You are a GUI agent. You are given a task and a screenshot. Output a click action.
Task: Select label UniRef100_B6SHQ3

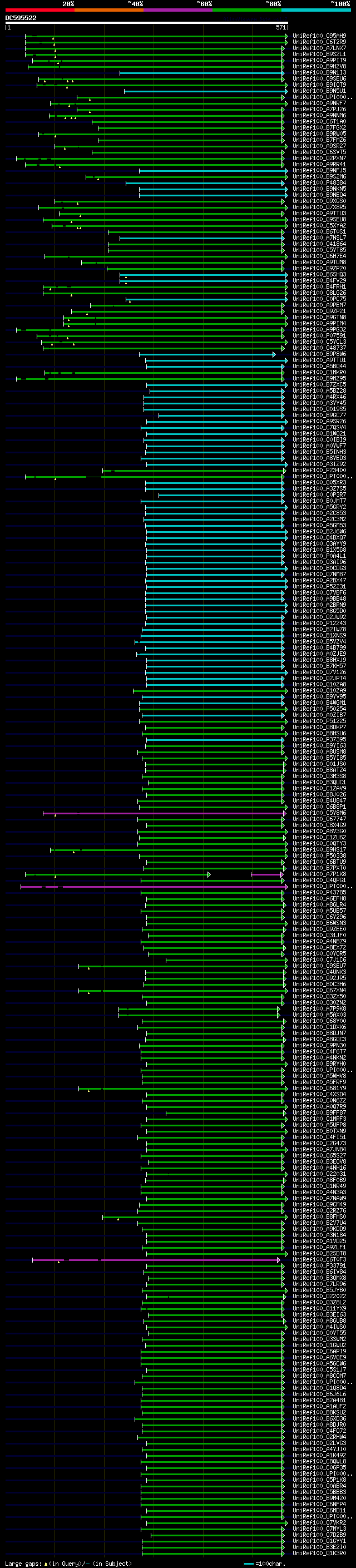click(319, 275)
